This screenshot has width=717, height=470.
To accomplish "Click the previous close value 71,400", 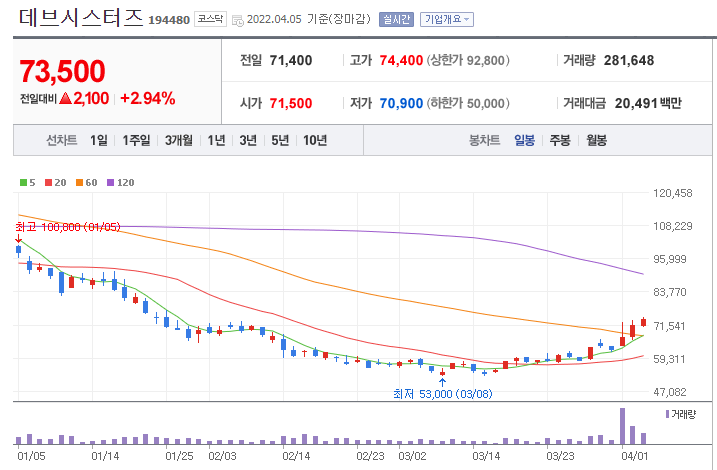I will 291,60.
